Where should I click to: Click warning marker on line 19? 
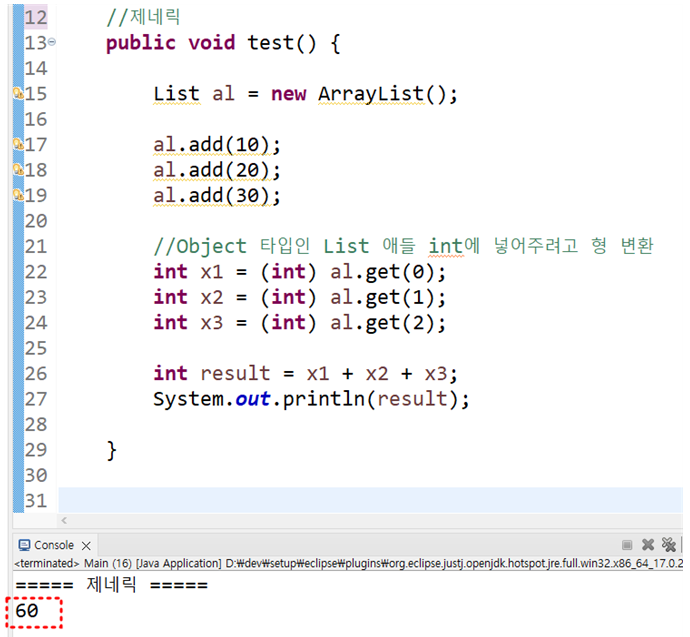pos(18,195)
